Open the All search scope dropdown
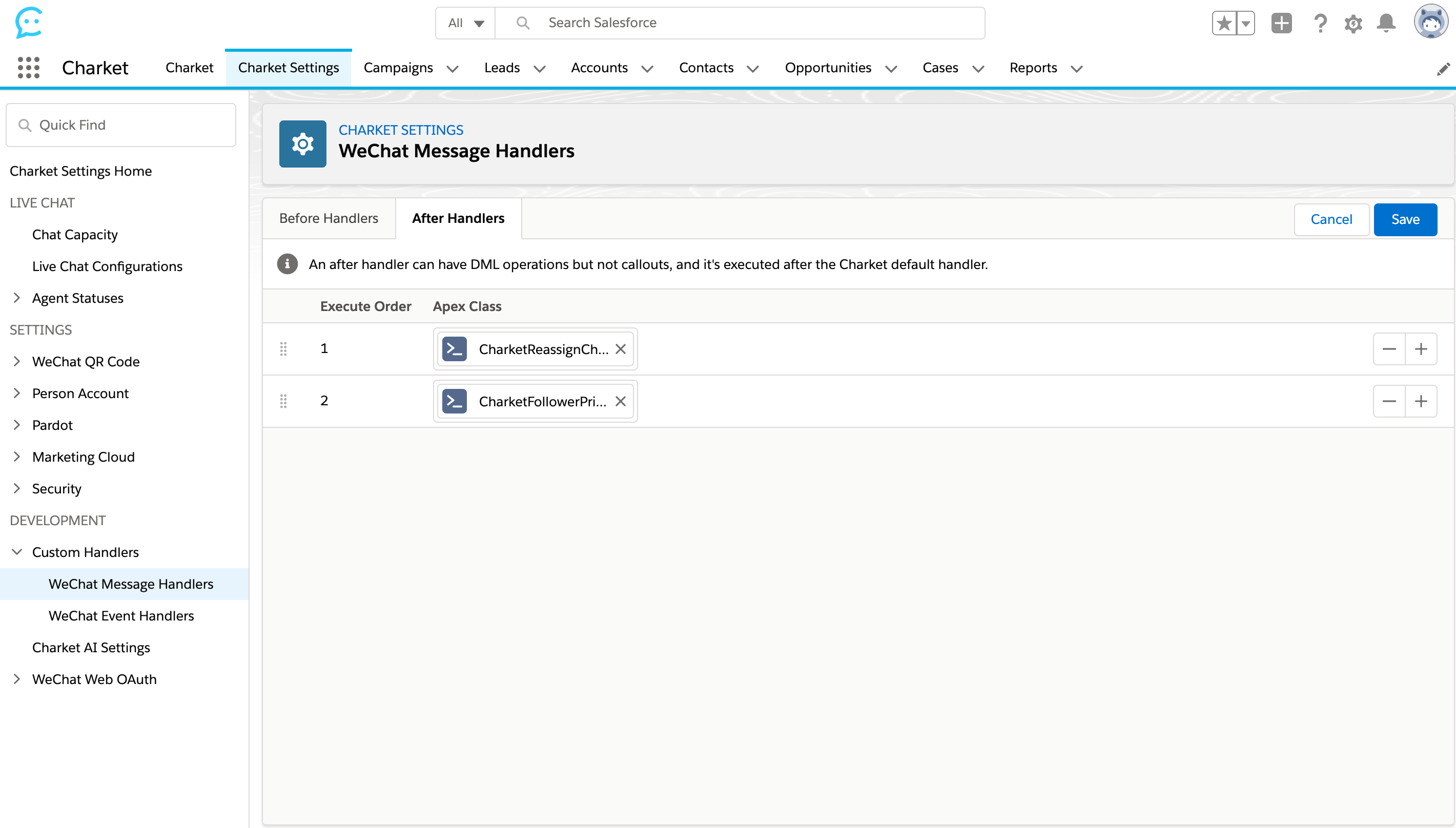 click(x=465, y=23)
